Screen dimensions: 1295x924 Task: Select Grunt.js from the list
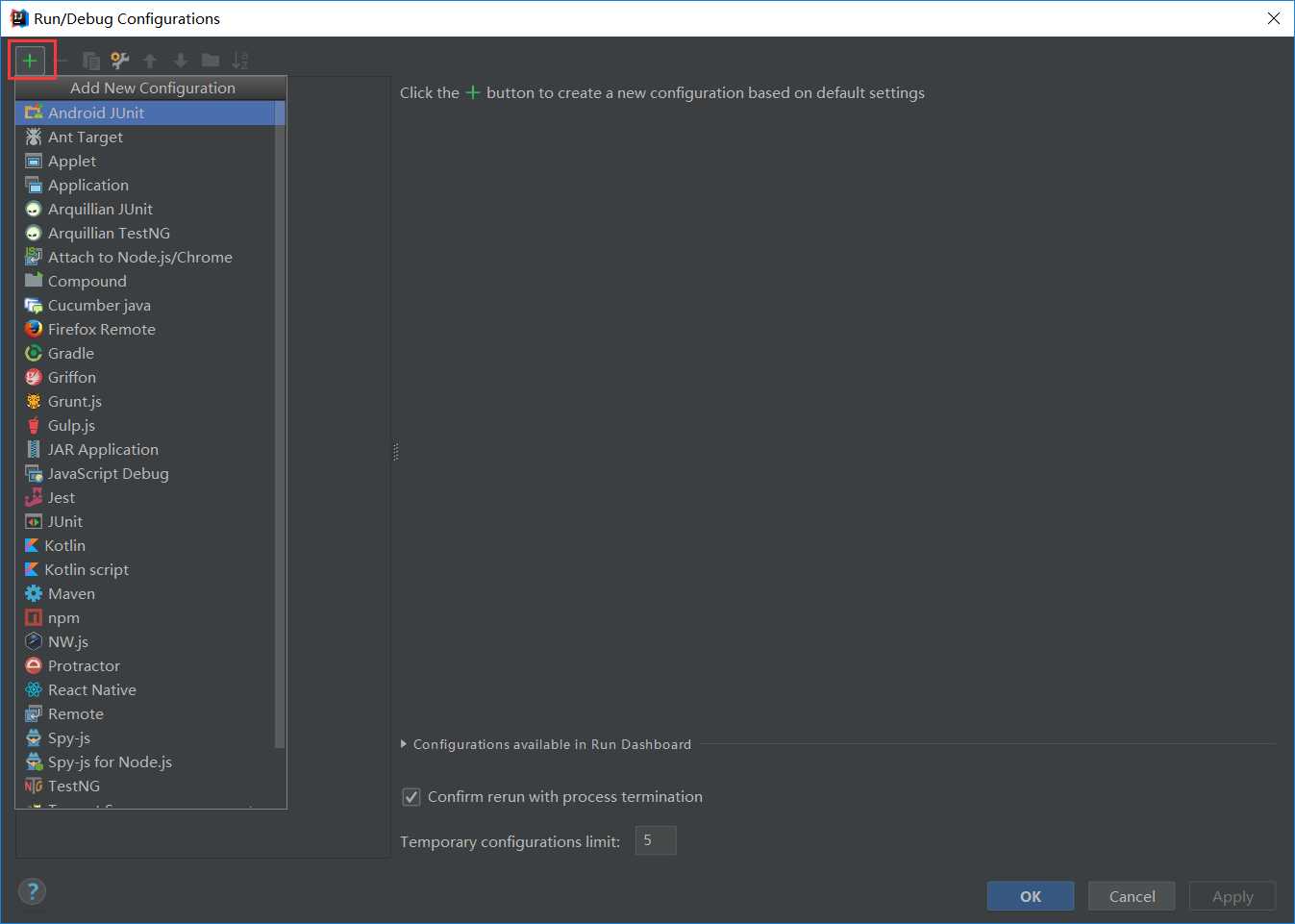[145, 401]
